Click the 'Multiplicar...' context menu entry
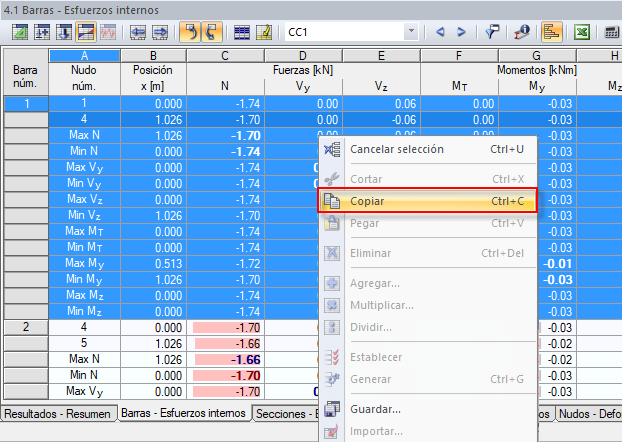The width and height of the screenshot is (622, 442). point(428,306)
